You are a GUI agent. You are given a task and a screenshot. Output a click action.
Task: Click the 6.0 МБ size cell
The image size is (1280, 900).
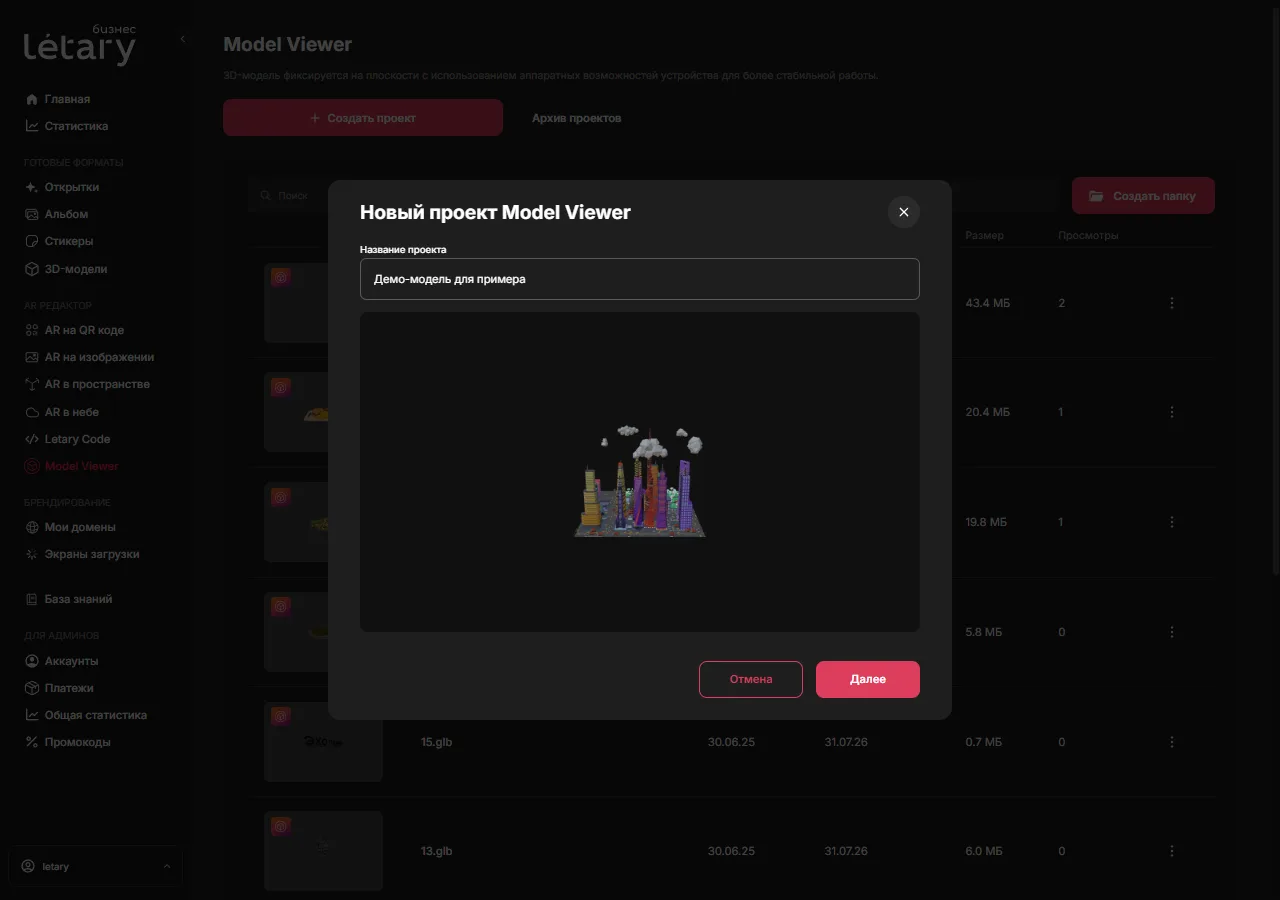point(984,851)
